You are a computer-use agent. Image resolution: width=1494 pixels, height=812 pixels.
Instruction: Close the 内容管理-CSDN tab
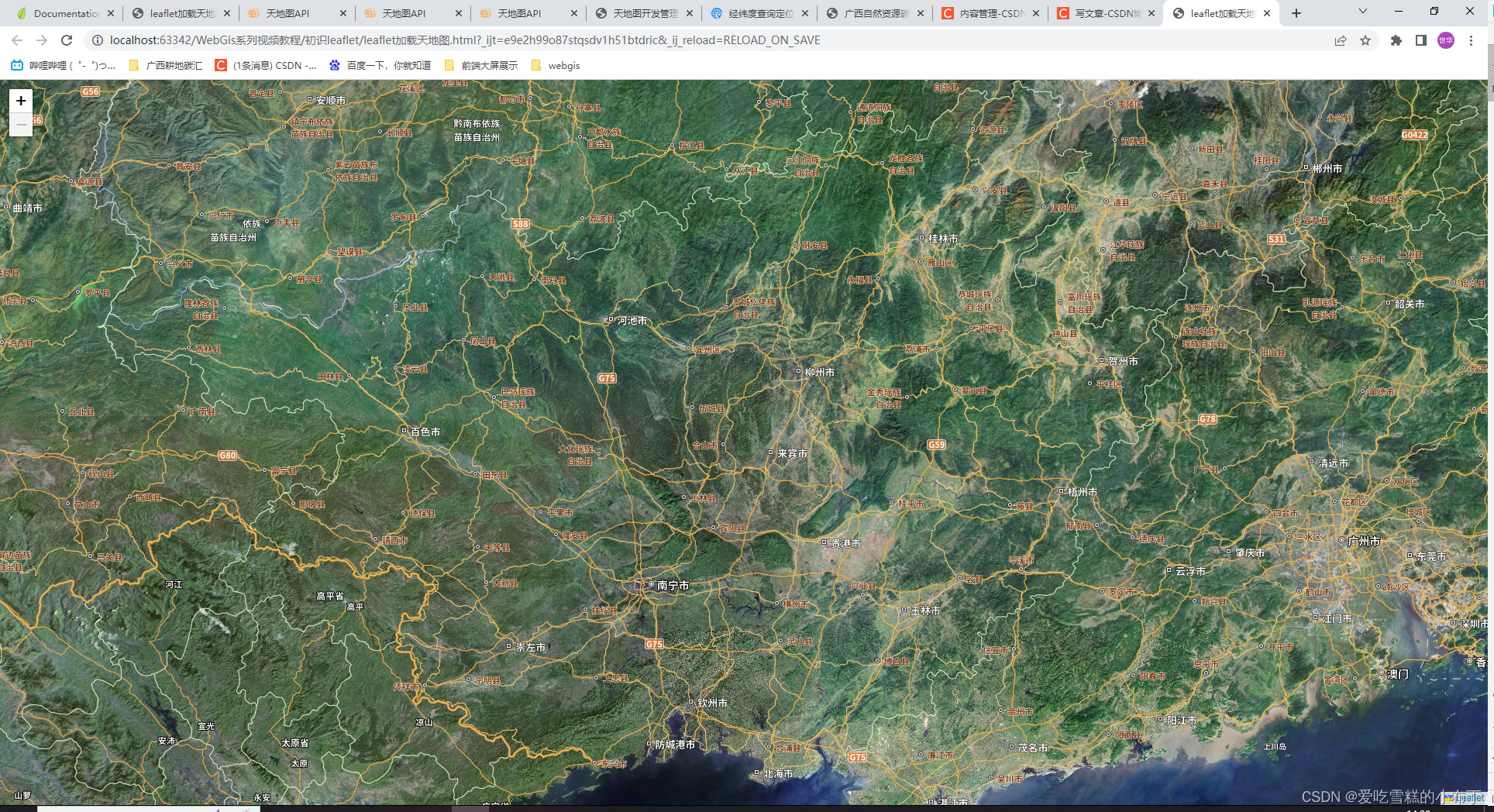click(1036, 13)
